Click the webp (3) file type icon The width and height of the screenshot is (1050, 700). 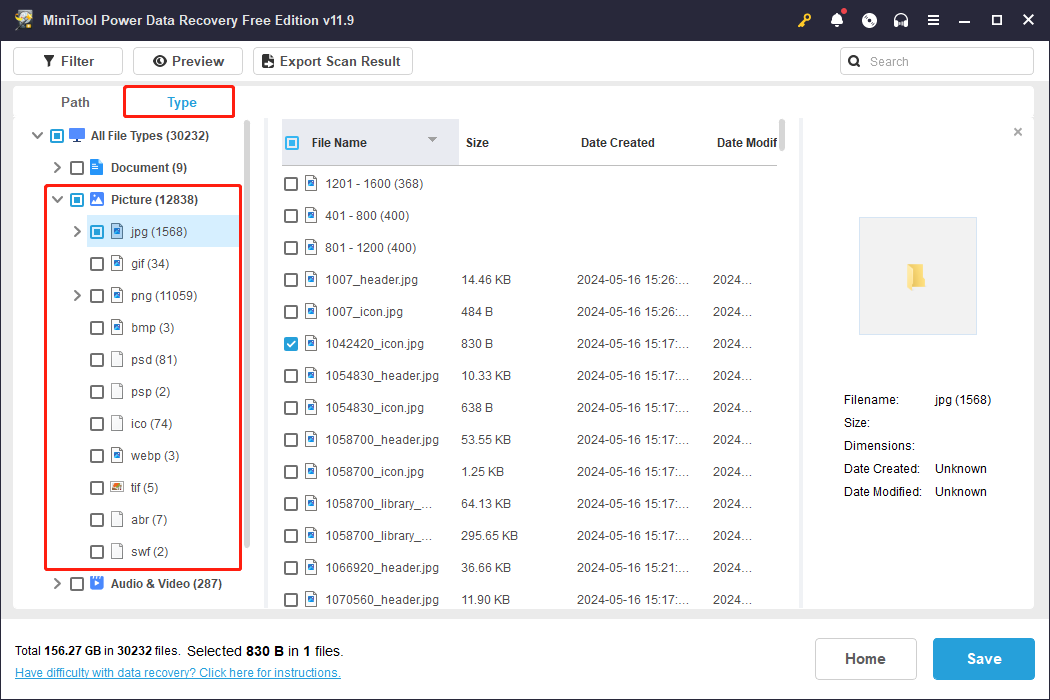point(117,456)
